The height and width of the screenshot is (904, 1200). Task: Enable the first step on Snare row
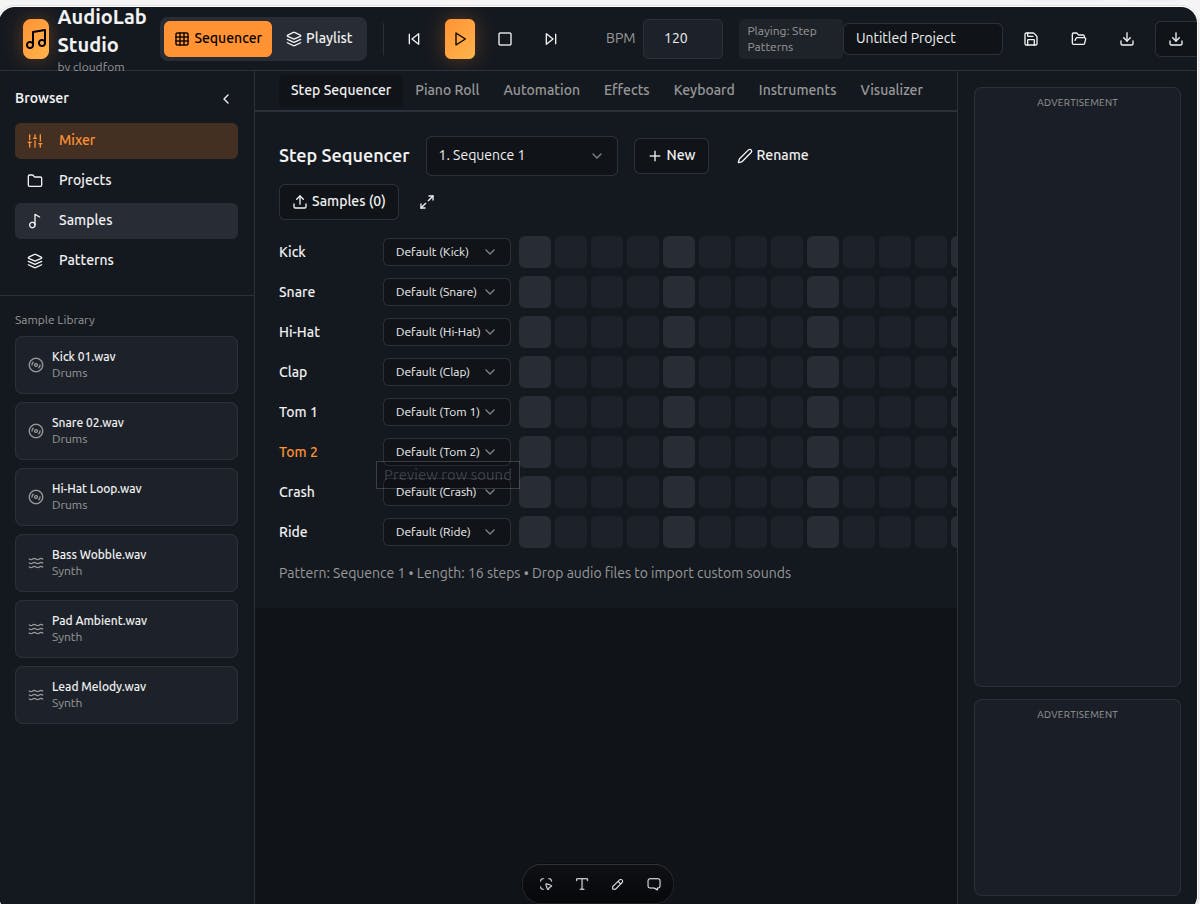click(x=535, y=292)
